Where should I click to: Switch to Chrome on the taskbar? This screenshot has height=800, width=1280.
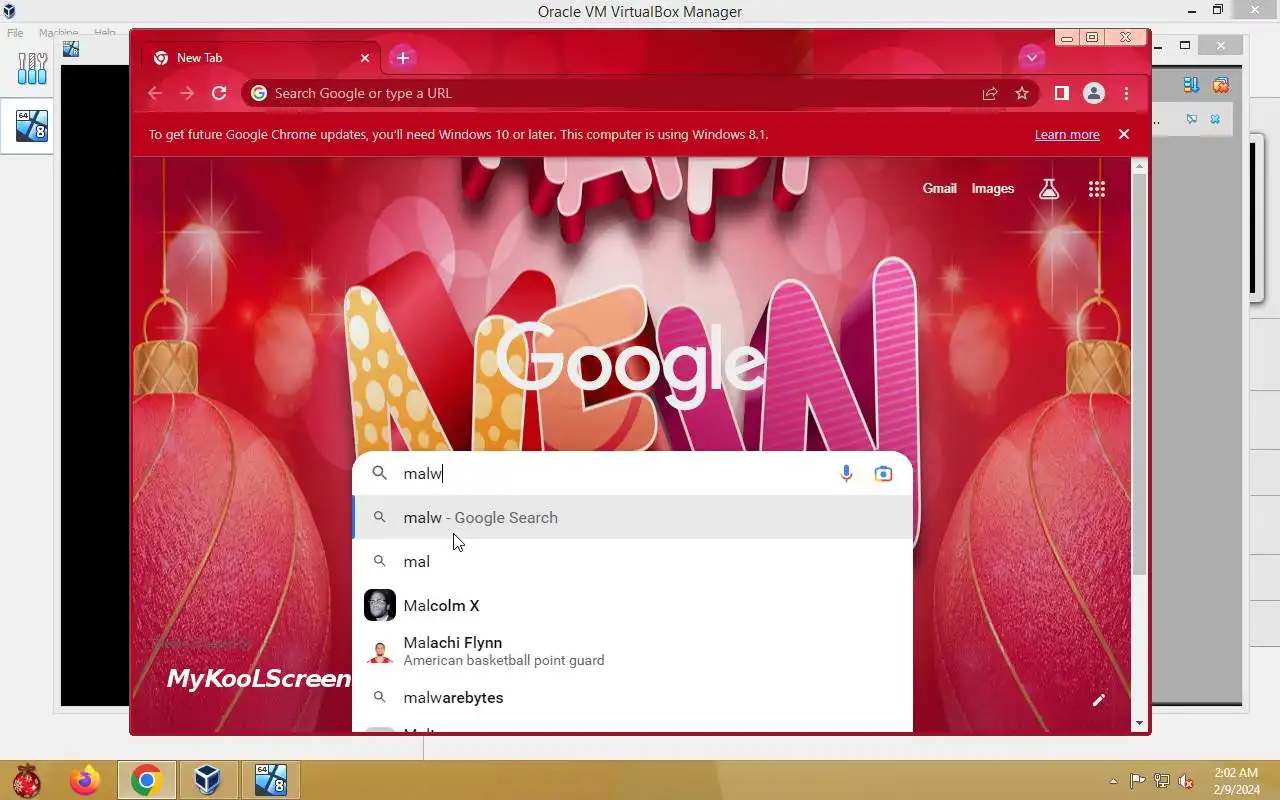pyautogui.click(x=147, y=780)
